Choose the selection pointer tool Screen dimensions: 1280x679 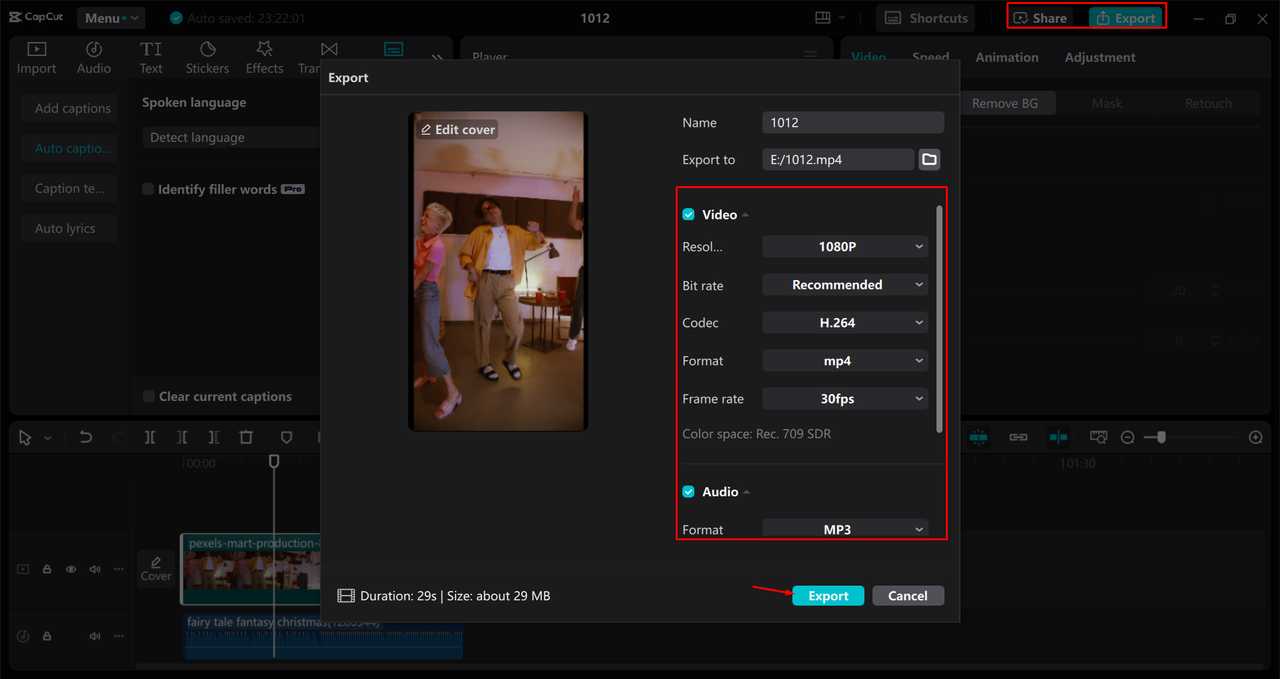point(25,437)
